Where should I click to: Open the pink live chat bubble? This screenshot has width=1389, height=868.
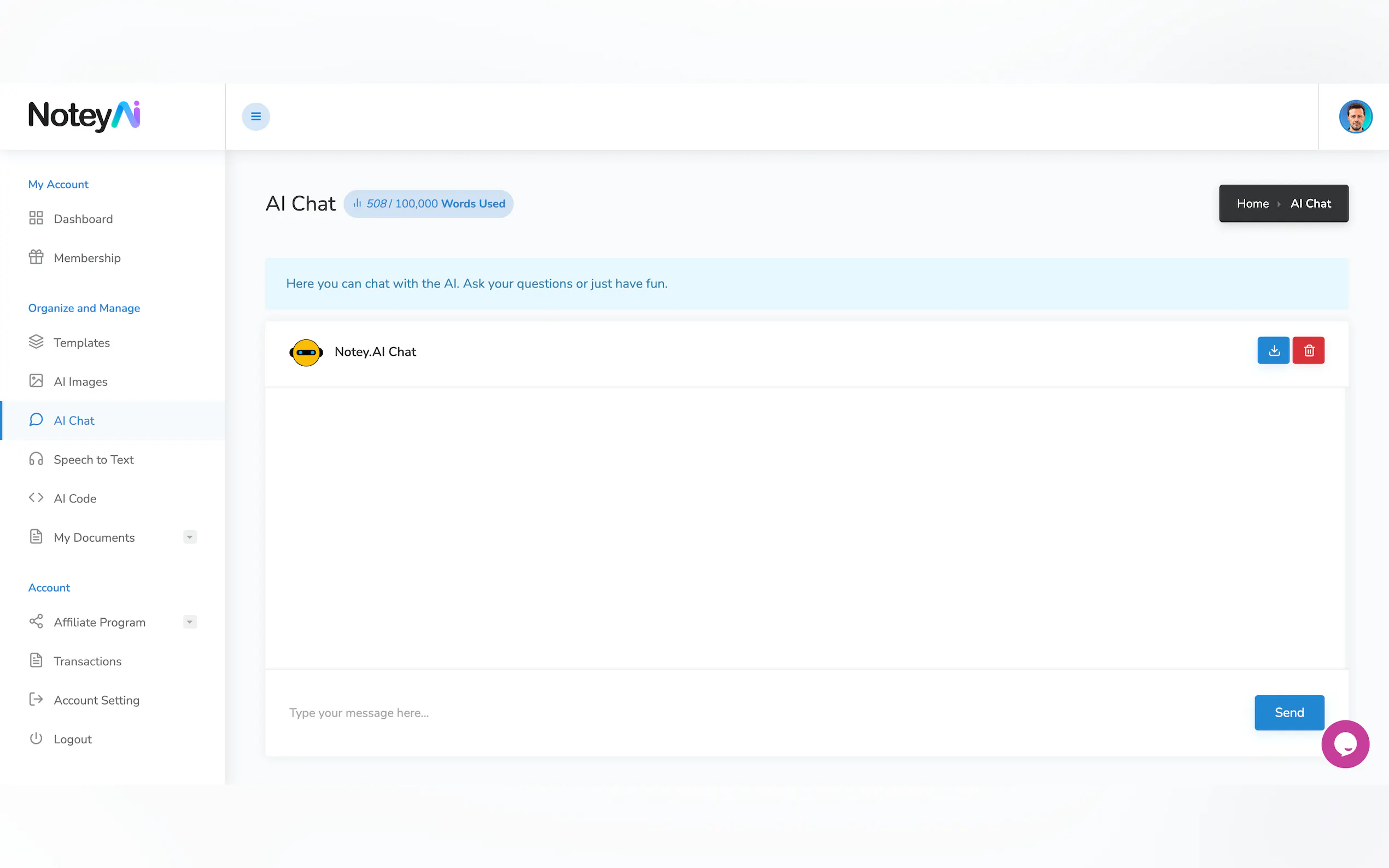point(1345,744)
